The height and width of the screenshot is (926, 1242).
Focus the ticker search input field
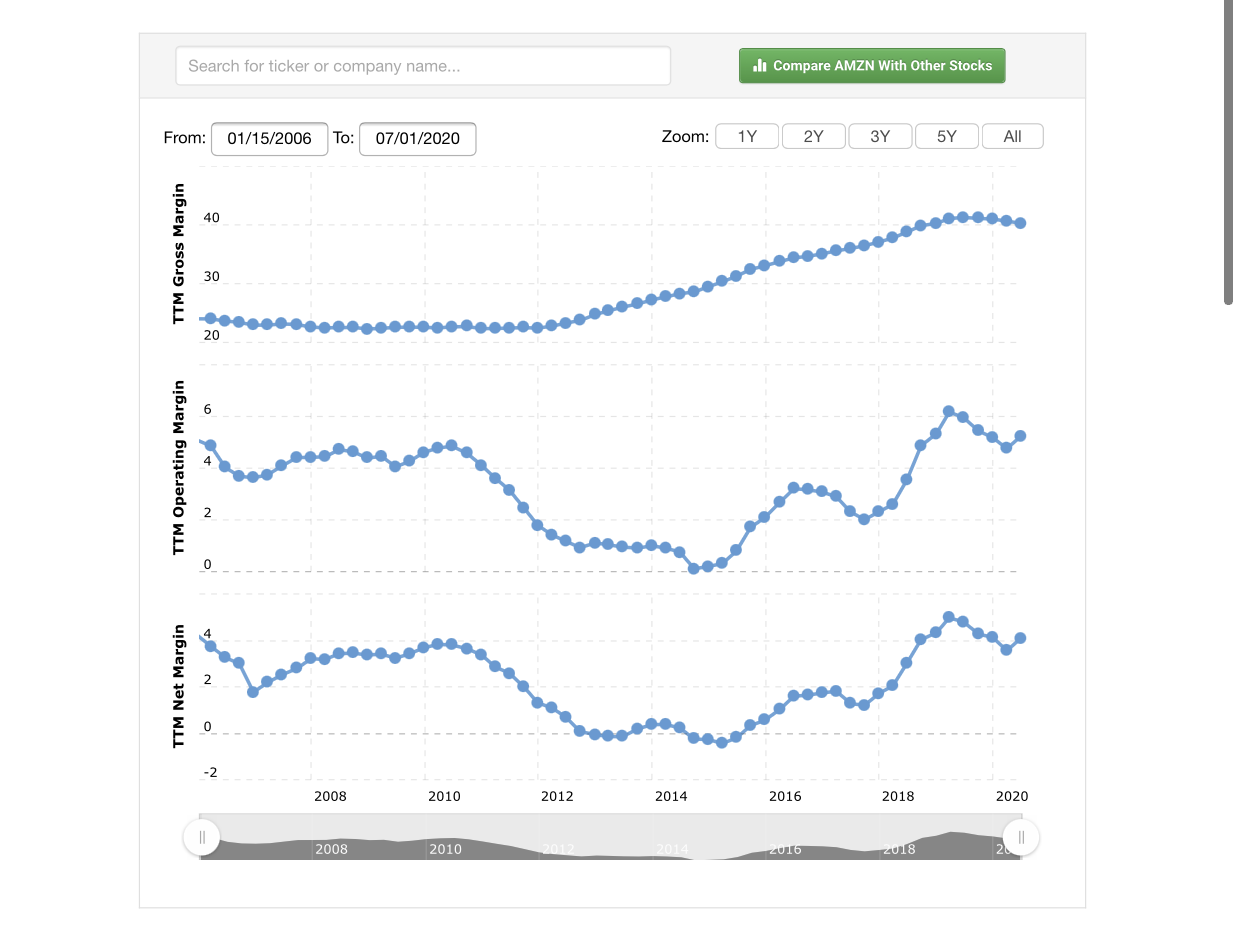(423, 66)
